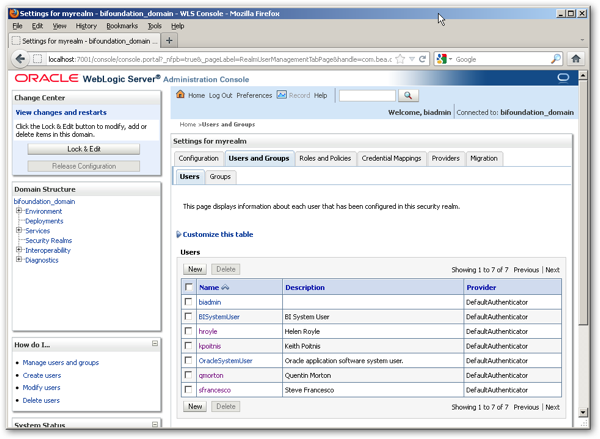Viewport: 600px width, 439px height.
Task: Open the Tools menu
Action: (155, 26)
